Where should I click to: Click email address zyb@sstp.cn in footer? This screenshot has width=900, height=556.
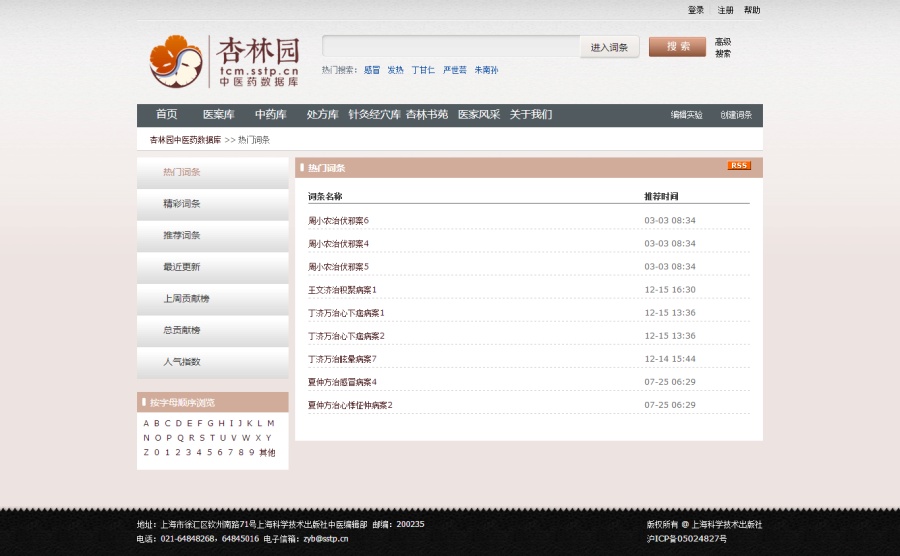(x=325, y=538)
